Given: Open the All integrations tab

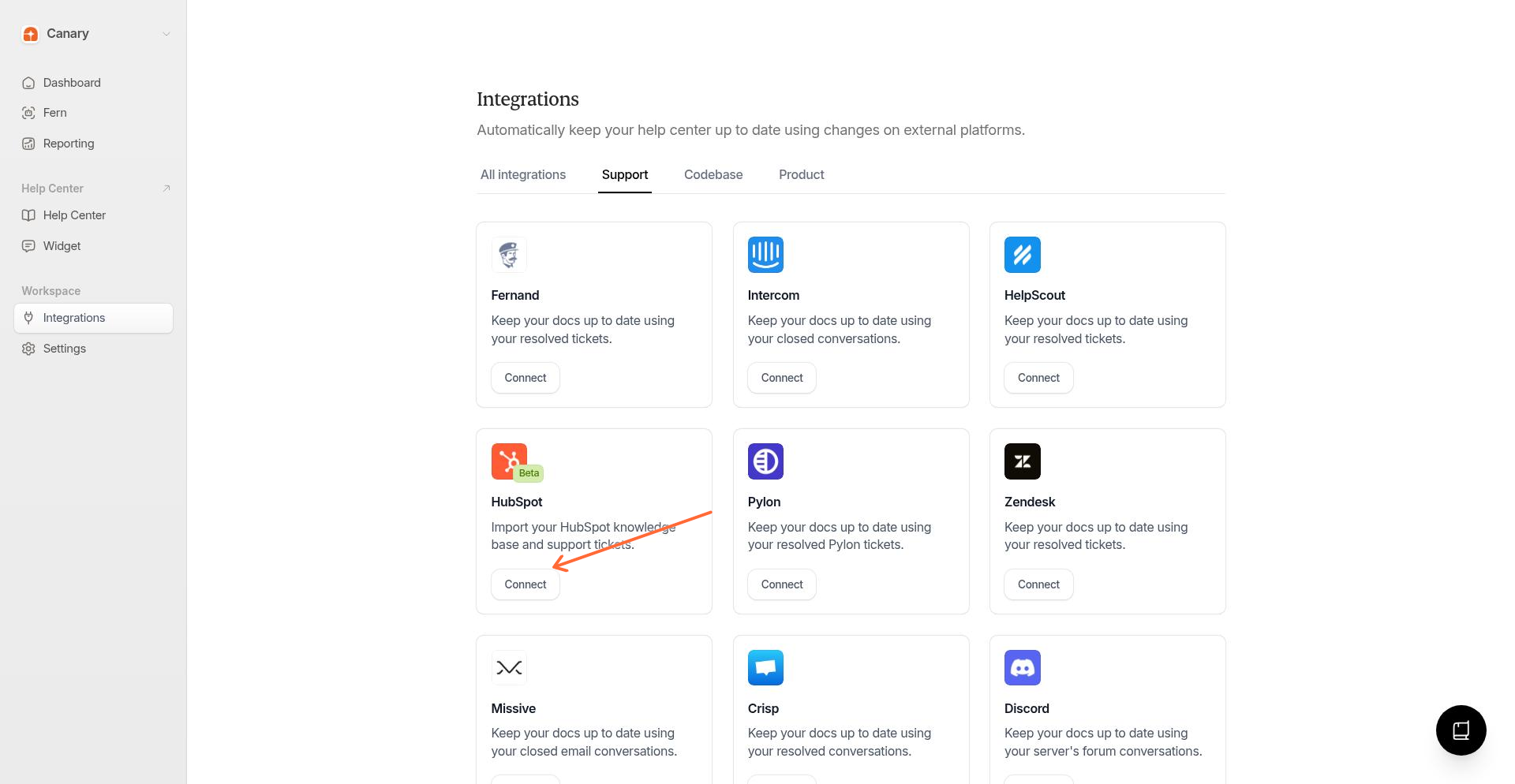Looking at the screenshot, I should 522,174.
